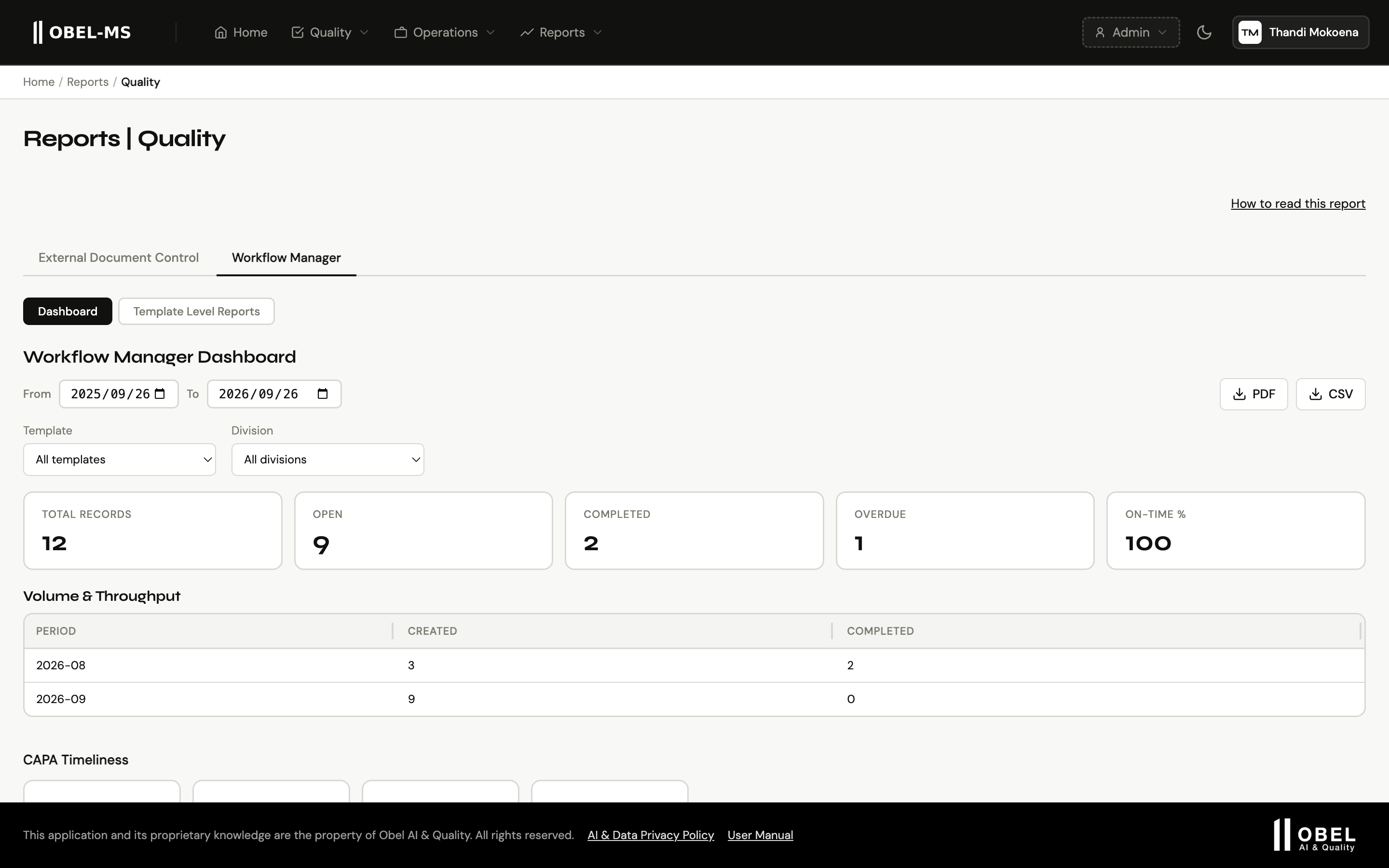
Task: Click the CAPA Timeliness heading
Action: click(76, 759)
